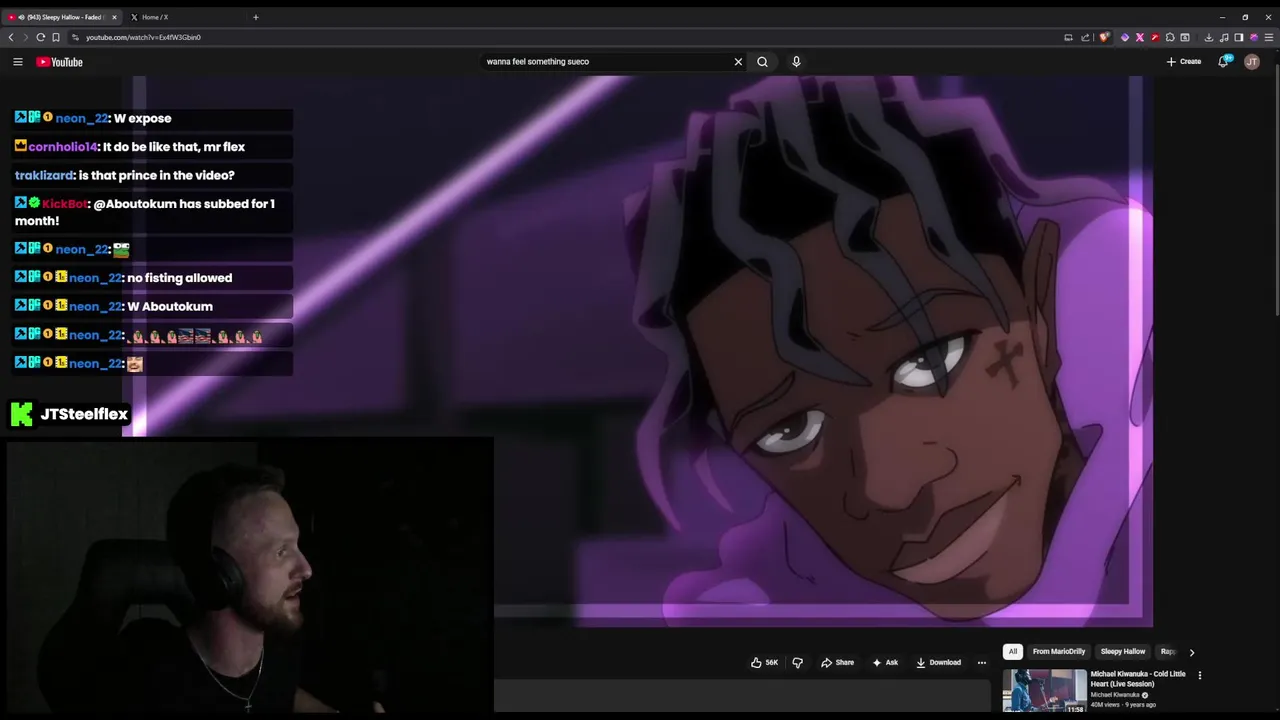Share the video
The width and height of the screenshot is (1280, 720).
click(838, 662)
